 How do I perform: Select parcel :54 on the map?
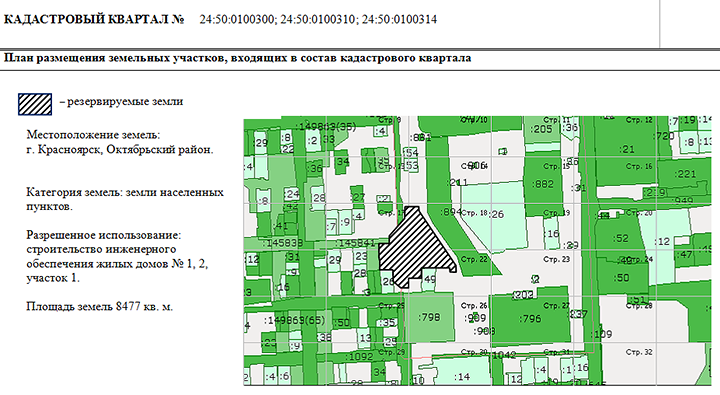pyautogui.click(x=411, y=152)
